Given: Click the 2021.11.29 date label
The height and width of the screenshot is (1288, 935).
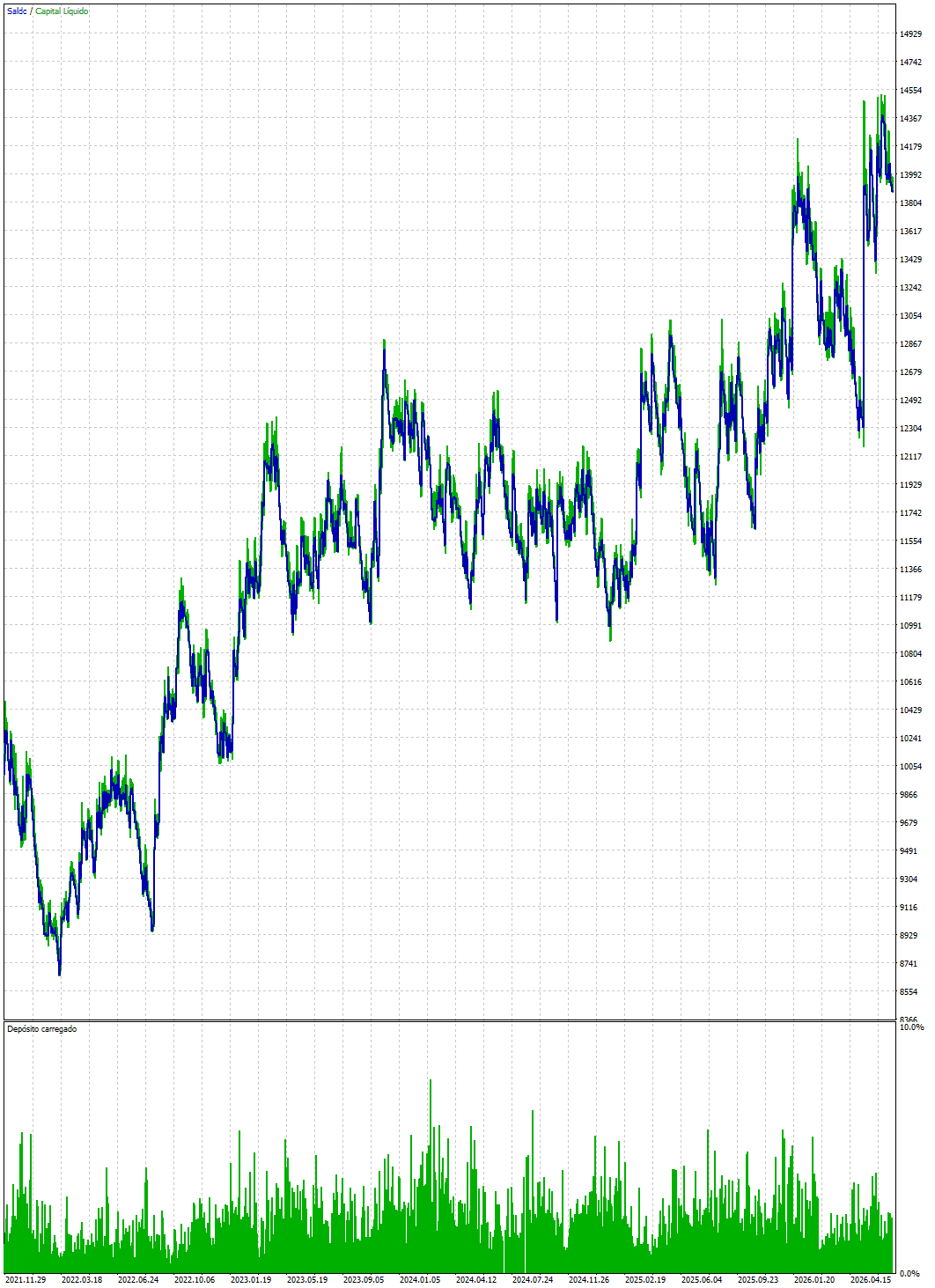Looking at the screenshot, I should tap(26, 1280).
